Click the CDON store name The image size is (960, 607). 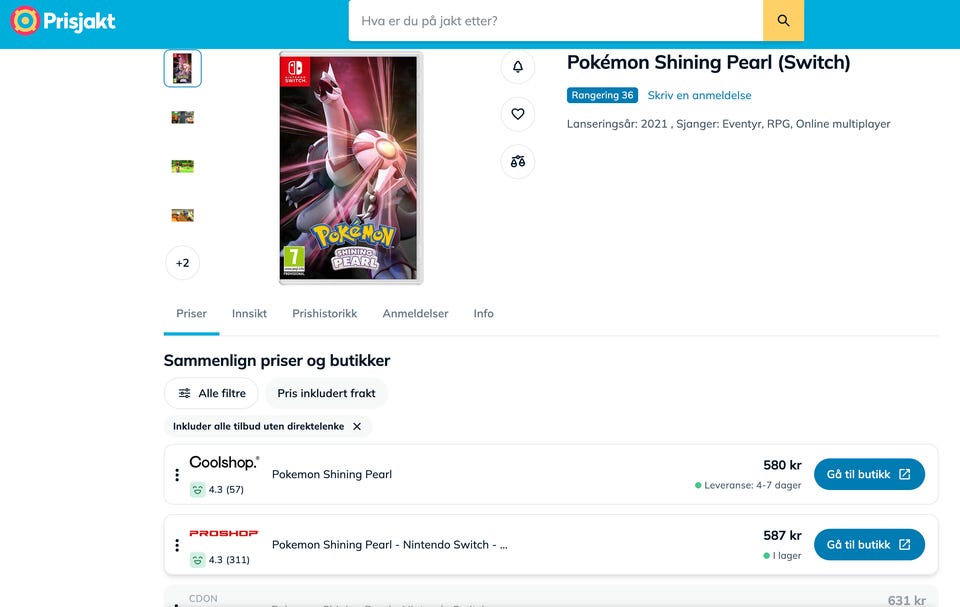pyautogui.click(x=203, y=598)
